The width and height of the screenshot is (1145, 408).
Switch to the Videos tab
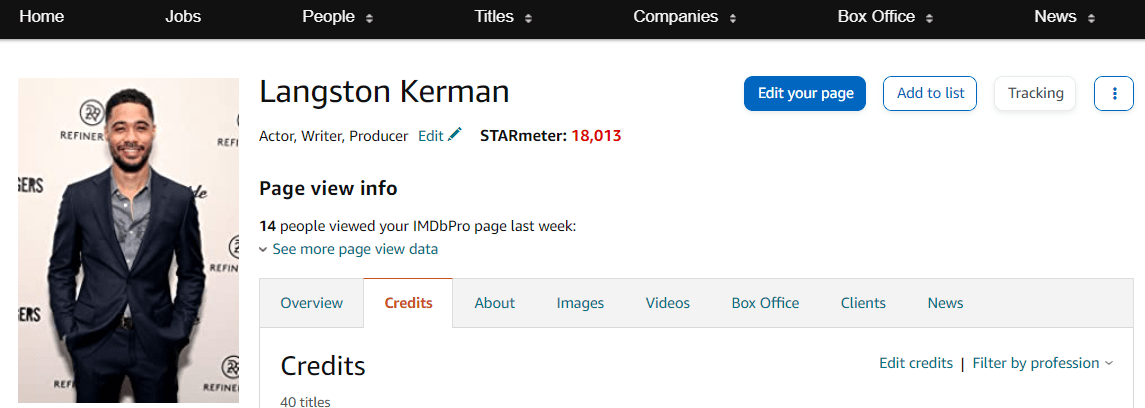(667, 303)
